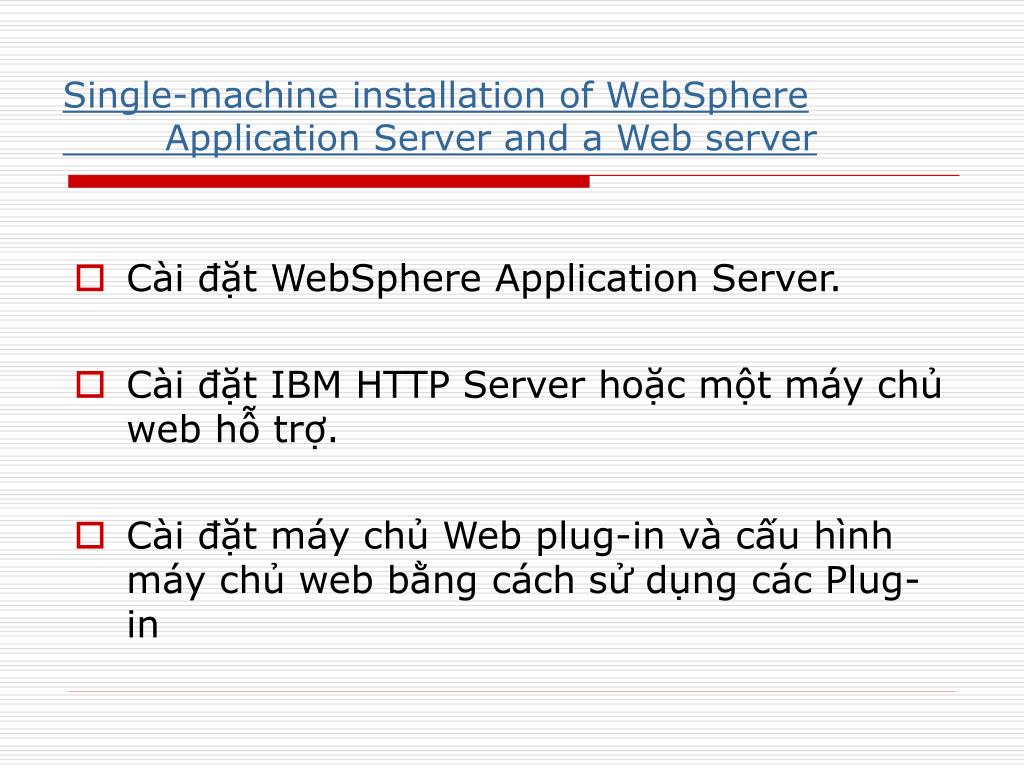Click the bullet box beside 'Cài đặt IBM HTTP Server'

pos(90,385)
